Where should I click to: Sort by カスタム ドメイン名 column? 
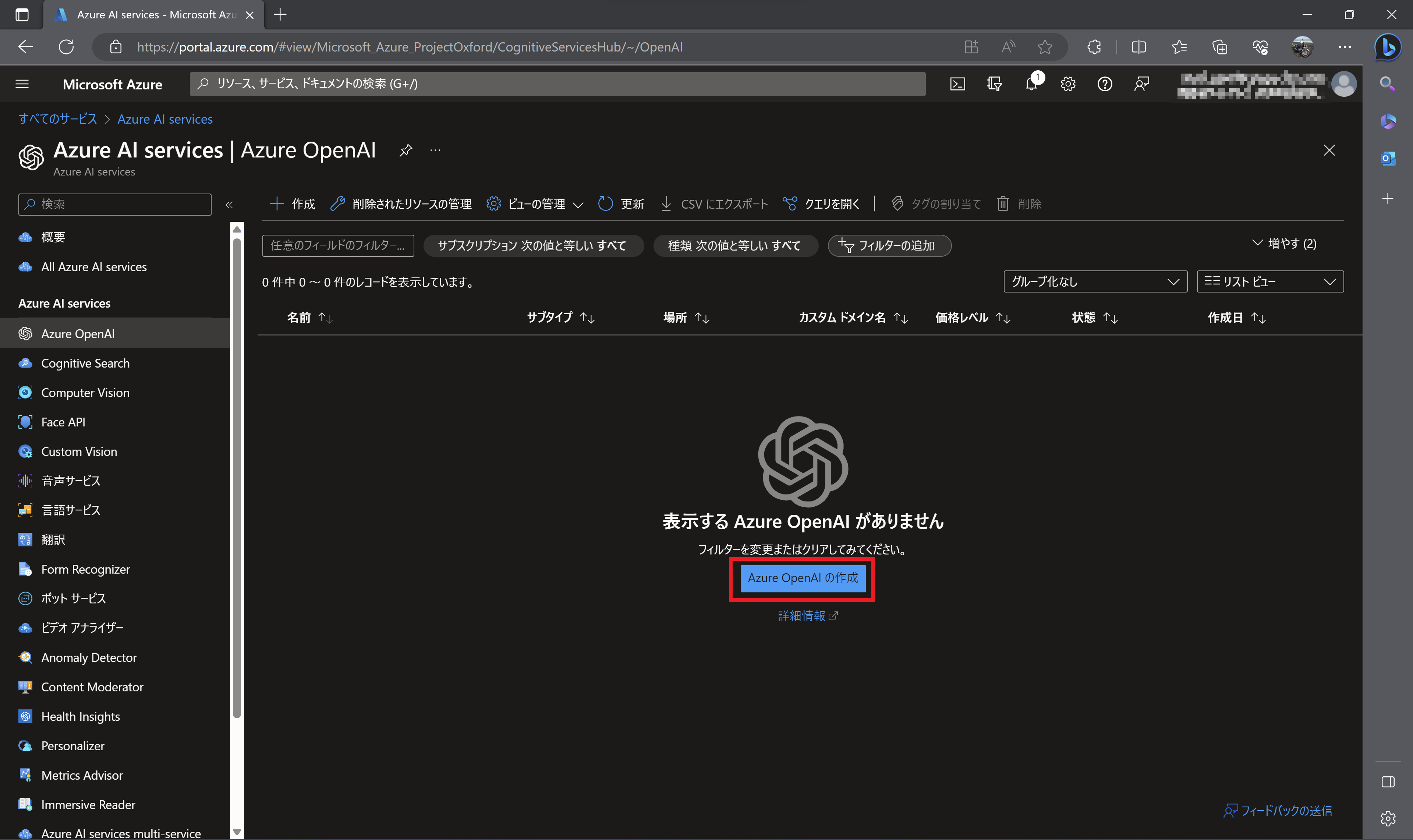tap(853, 318)
